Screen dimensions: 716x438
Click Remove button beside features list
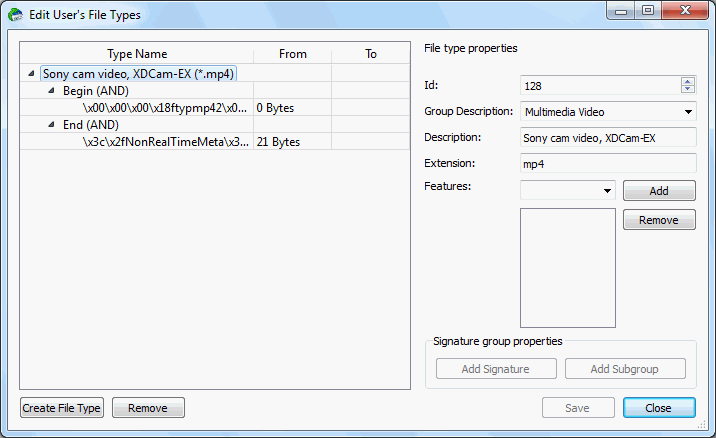659,220
